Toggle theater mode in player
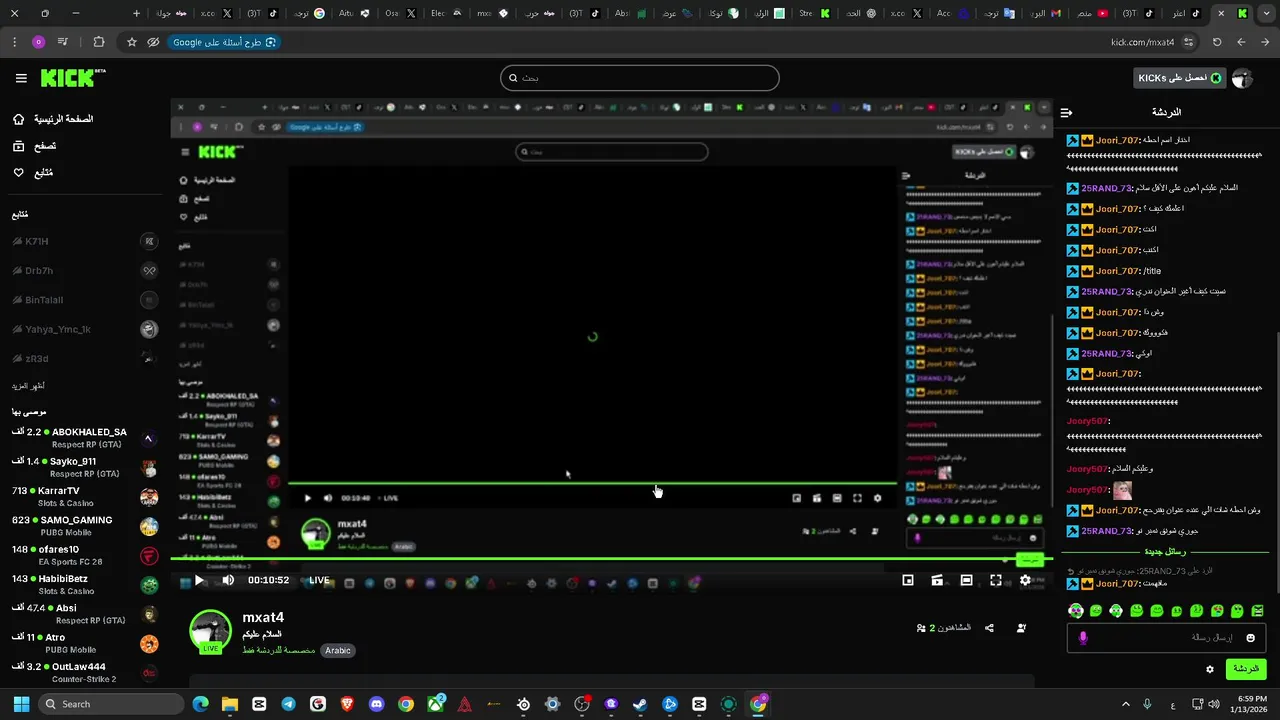Viewport: 1280px width, 720px height. point(966,580)
